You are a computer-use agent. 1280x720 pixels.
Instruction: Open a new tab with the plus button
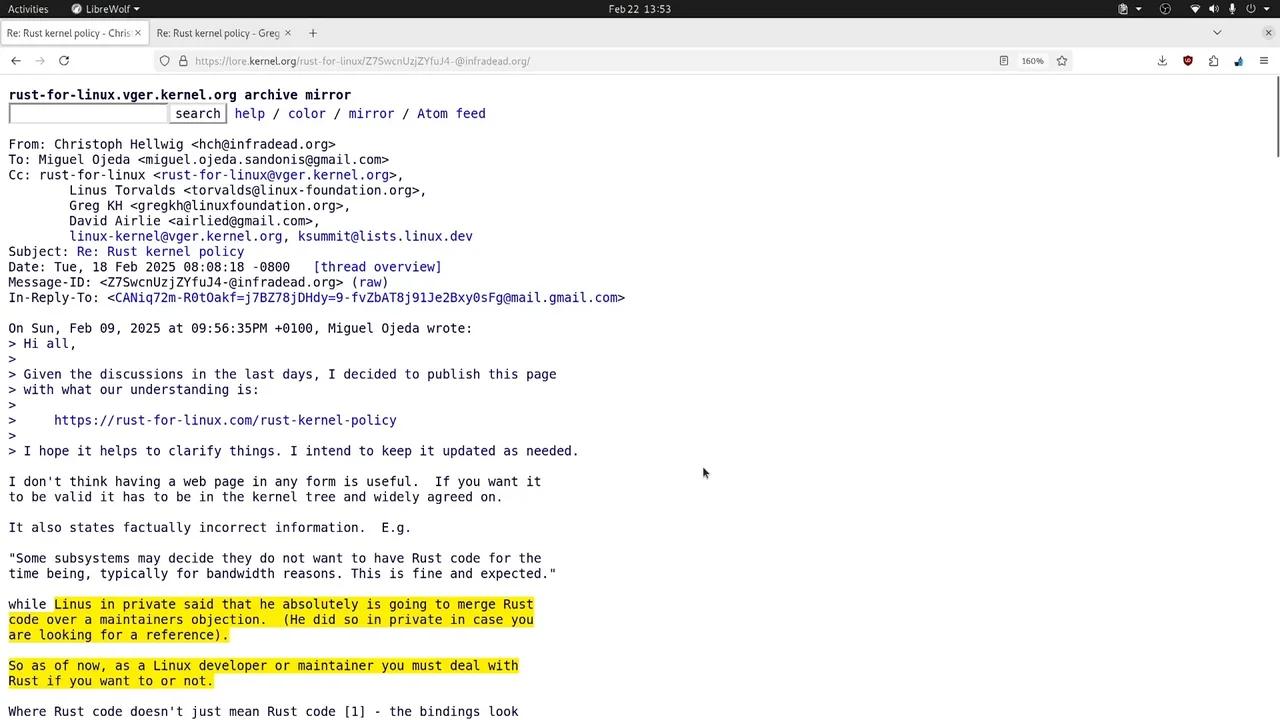tap(313, 33)
